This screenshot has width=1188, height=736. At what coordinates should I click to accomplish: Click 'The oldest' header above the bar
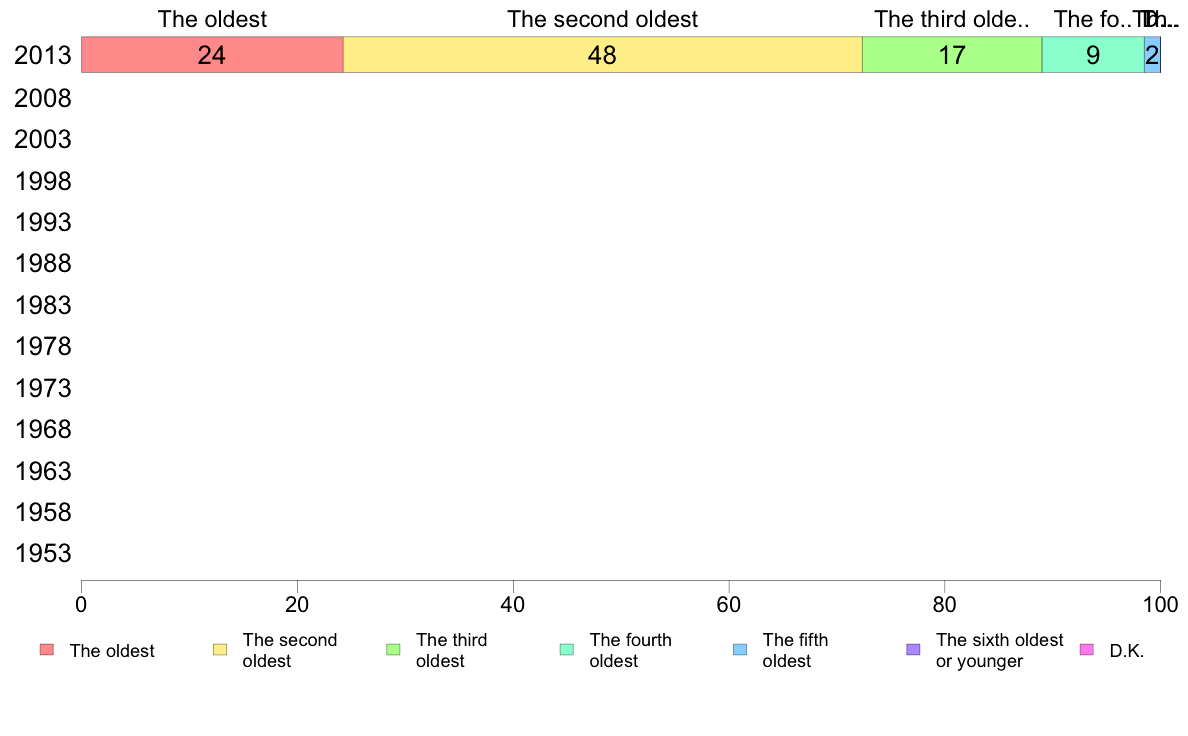click(x=212, y=19)
